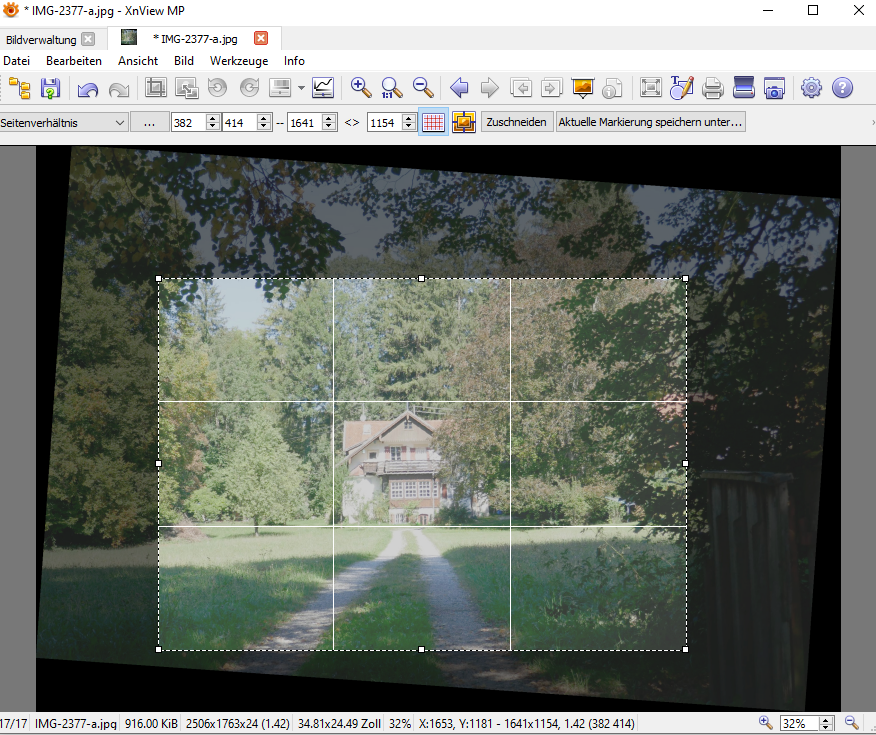
Task: Open the Bild menu
Action: pyautogui.click(x=184, y=61)
